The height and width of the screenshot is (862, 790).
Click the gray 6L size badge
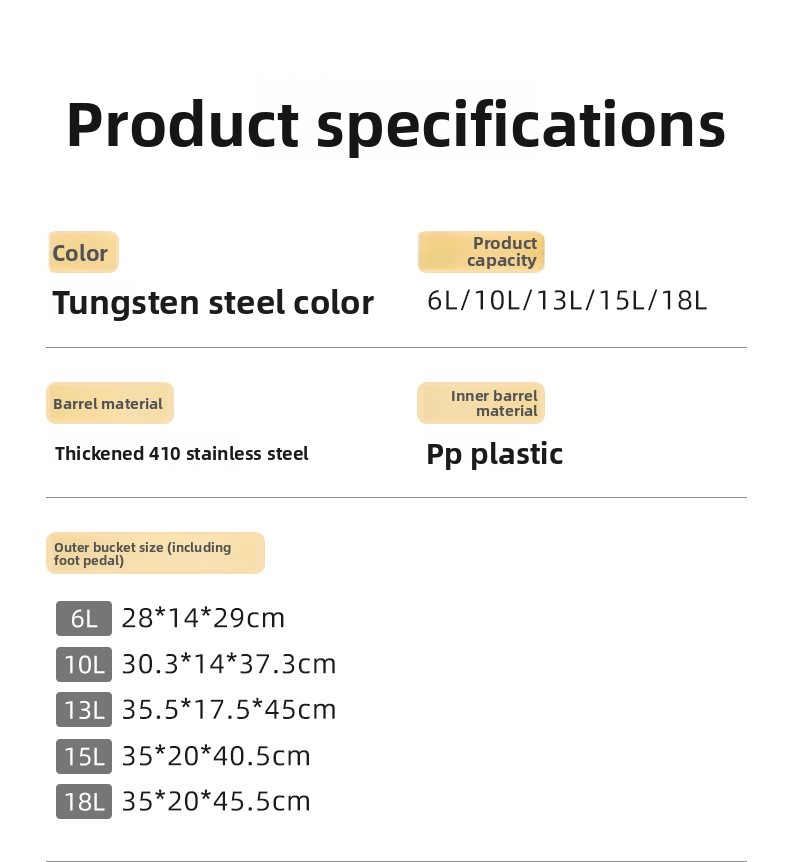[84, 619]
